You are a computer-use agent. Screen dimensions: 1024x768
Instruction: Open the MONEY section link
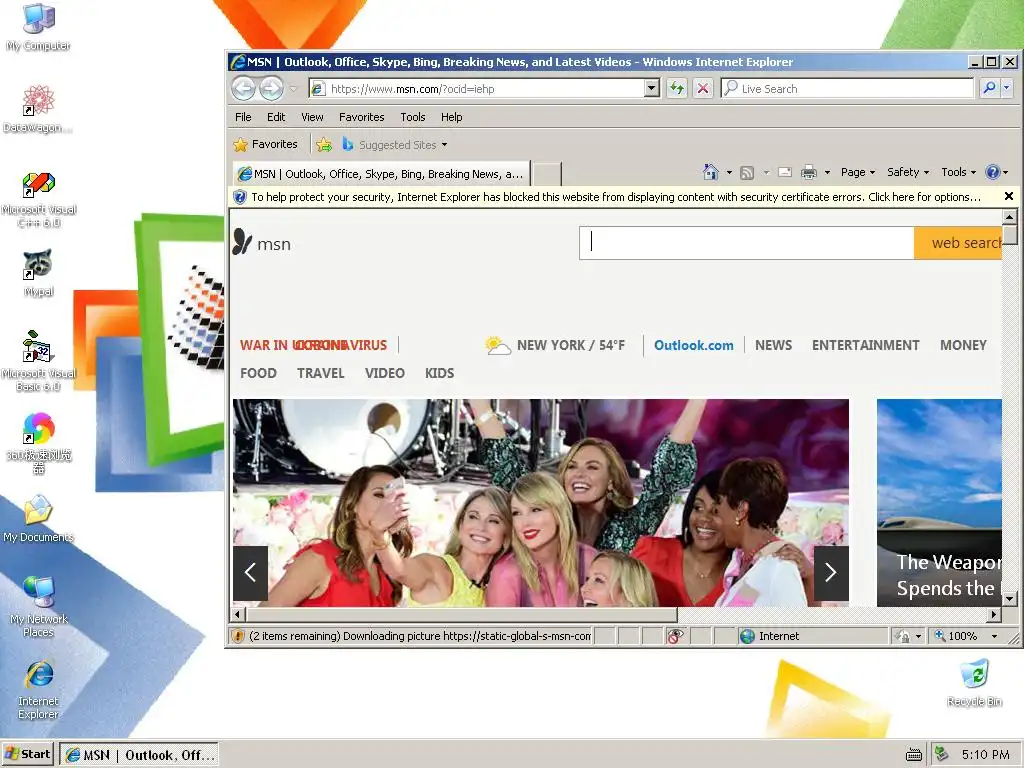(x=963, y=345)
